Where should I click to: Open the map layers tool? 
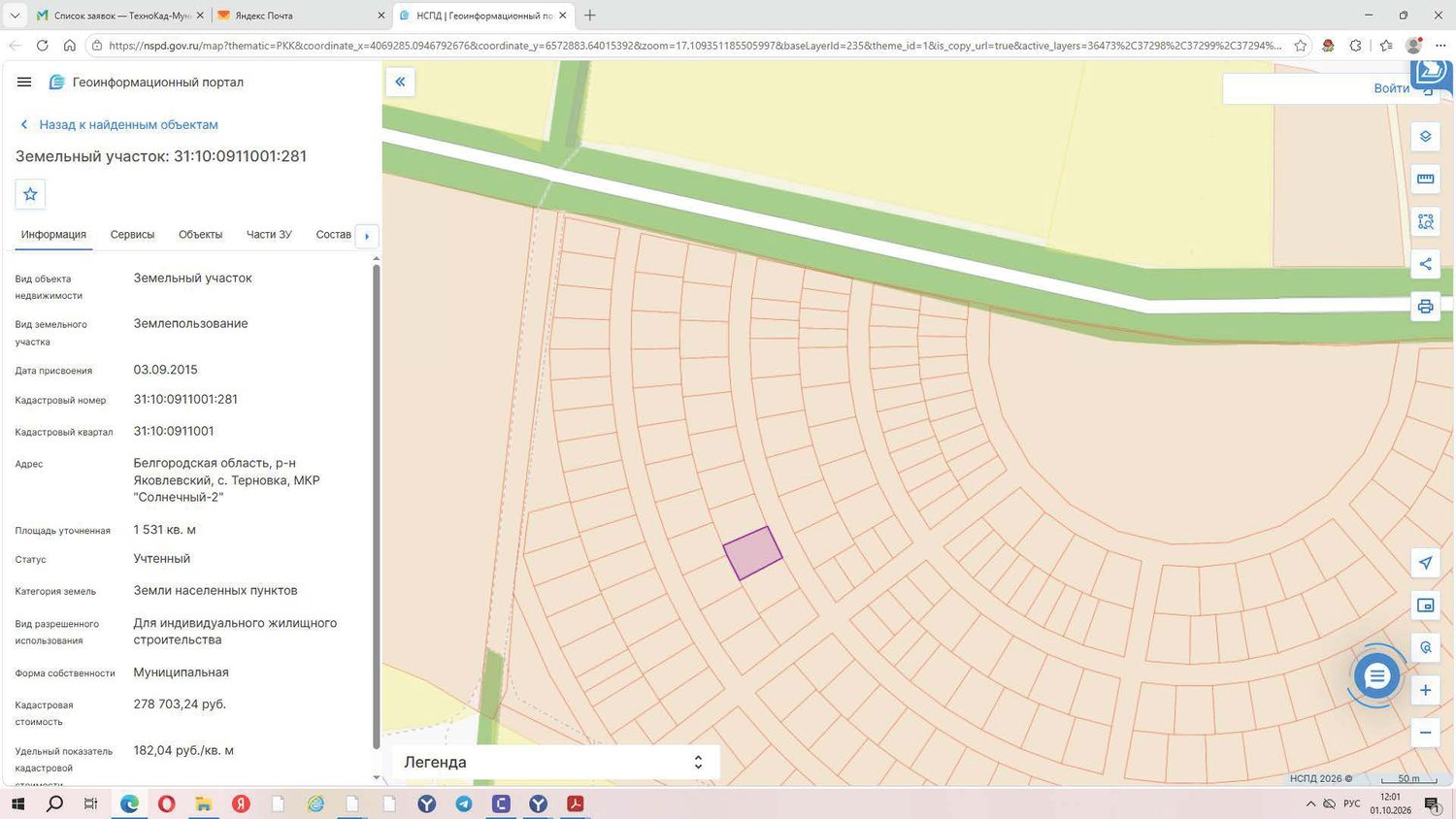pos(1425,136)
